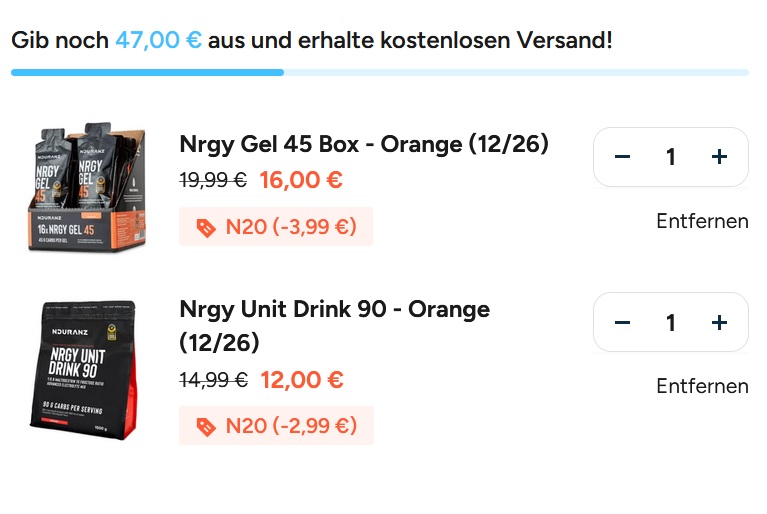Click the crossed-out 14,99 € price
767x514 pixels.
pos(213,380)
